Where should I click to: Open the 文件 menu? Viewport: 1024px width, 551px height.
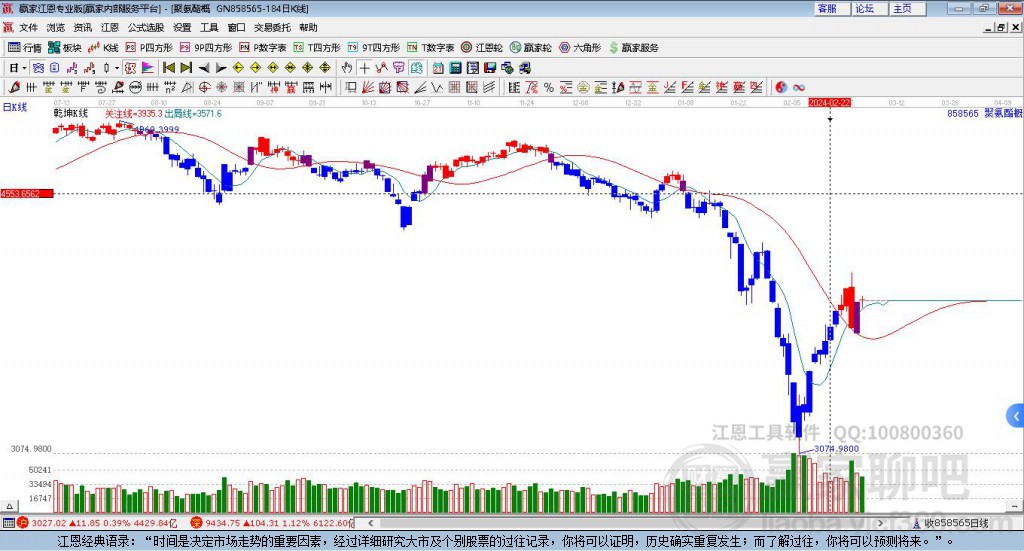tap(29, 27)
